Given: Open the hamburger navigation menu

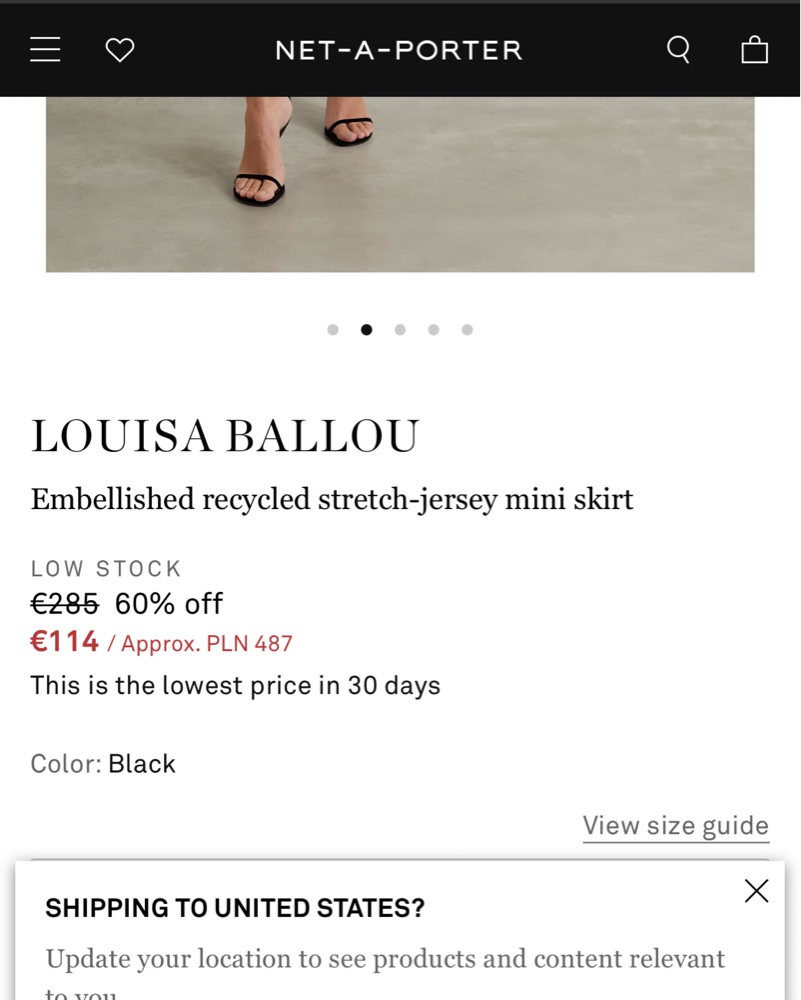Looking at the screenshot, I should pyautogui.click(x=45, y=50).
